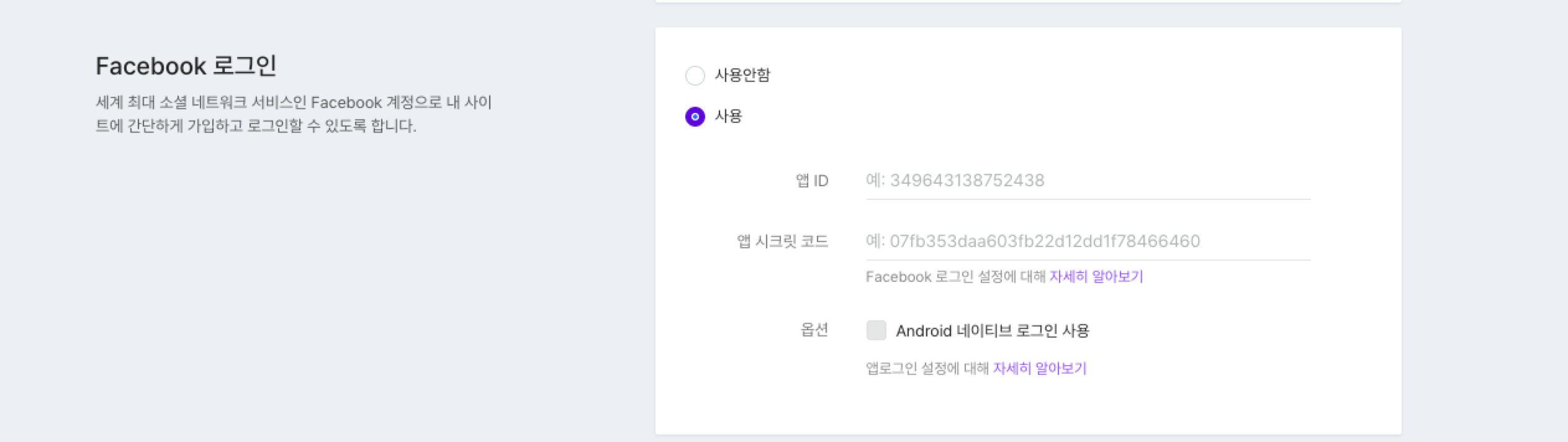Click the 앱 ID field label
This screenshot has width=1568, height=442.
coord(812,181)
